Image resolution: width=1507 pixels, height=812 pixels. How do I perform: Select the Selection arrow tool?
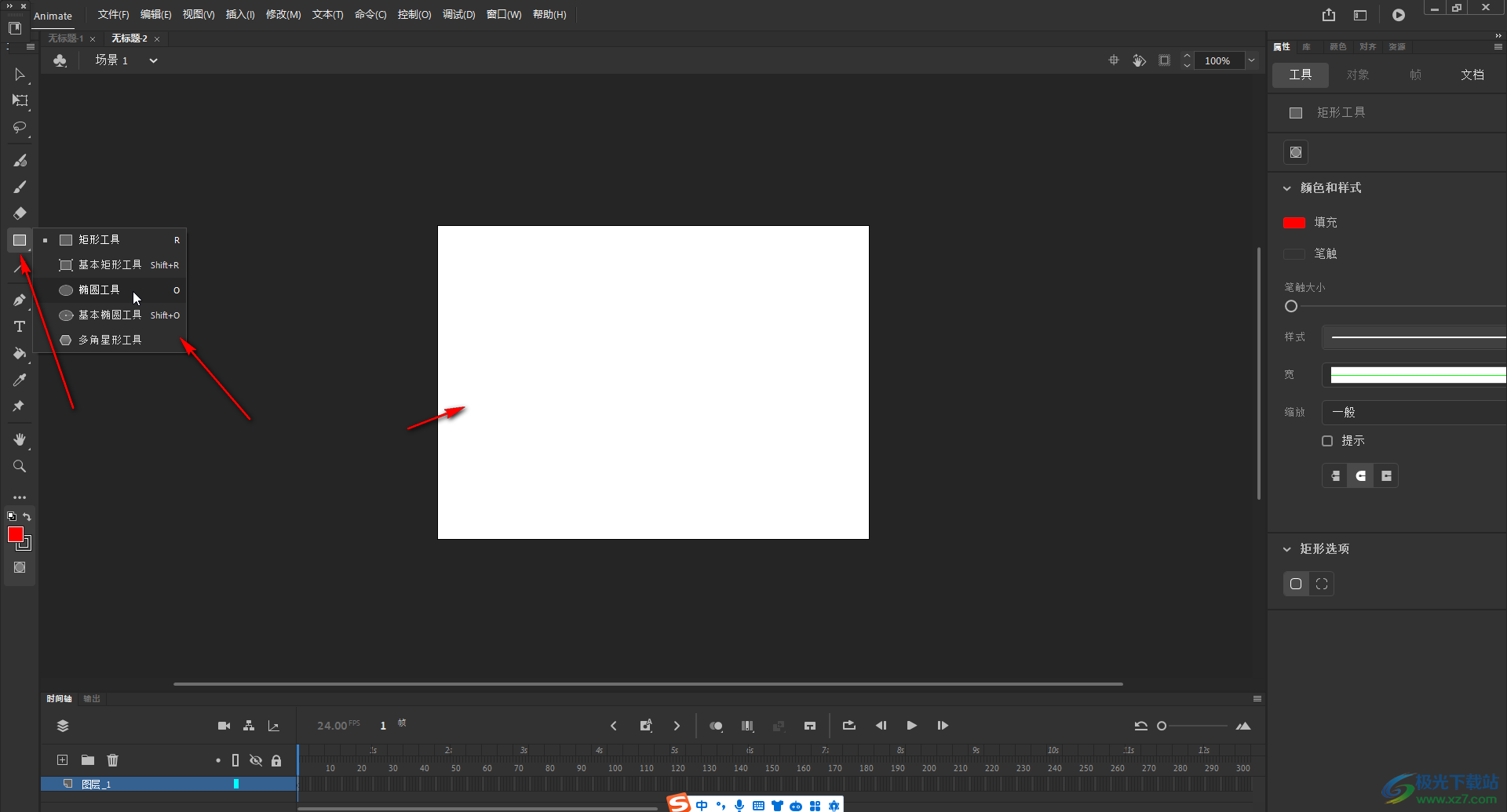click(20, 75)
